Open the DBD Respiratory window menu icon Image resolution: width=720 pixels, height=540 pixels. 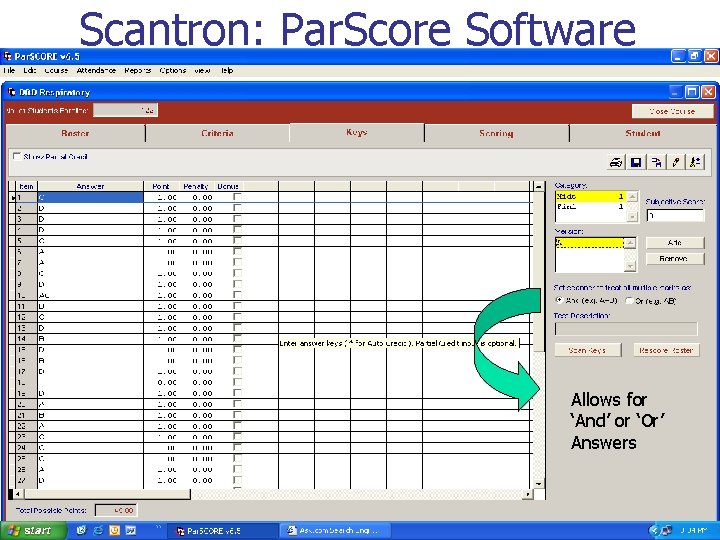[x=12, y=92]
